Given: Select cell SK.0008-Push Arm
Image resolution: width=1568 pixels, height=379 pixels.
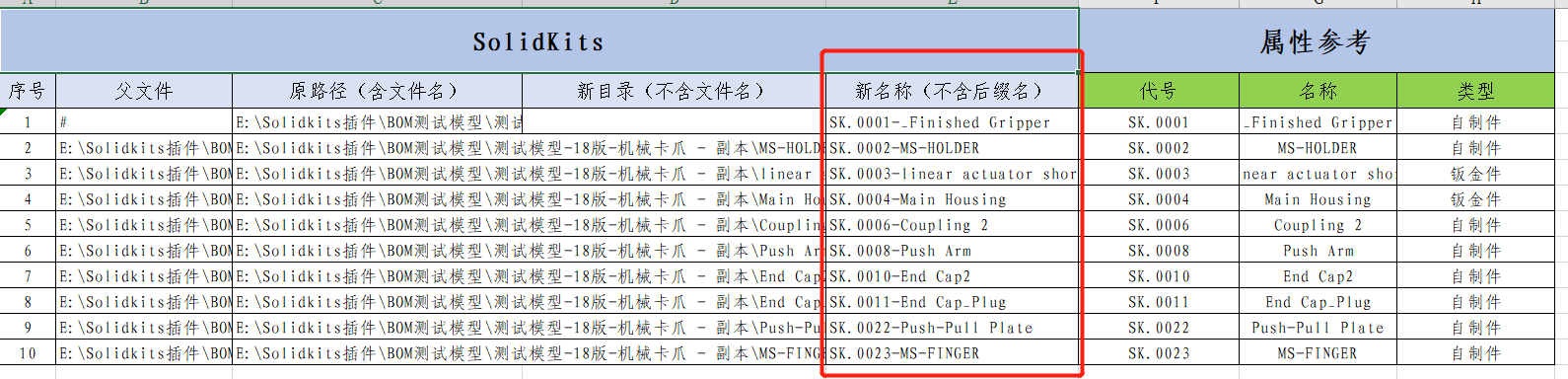Looking at the screenshot, I should pos(953,251).
